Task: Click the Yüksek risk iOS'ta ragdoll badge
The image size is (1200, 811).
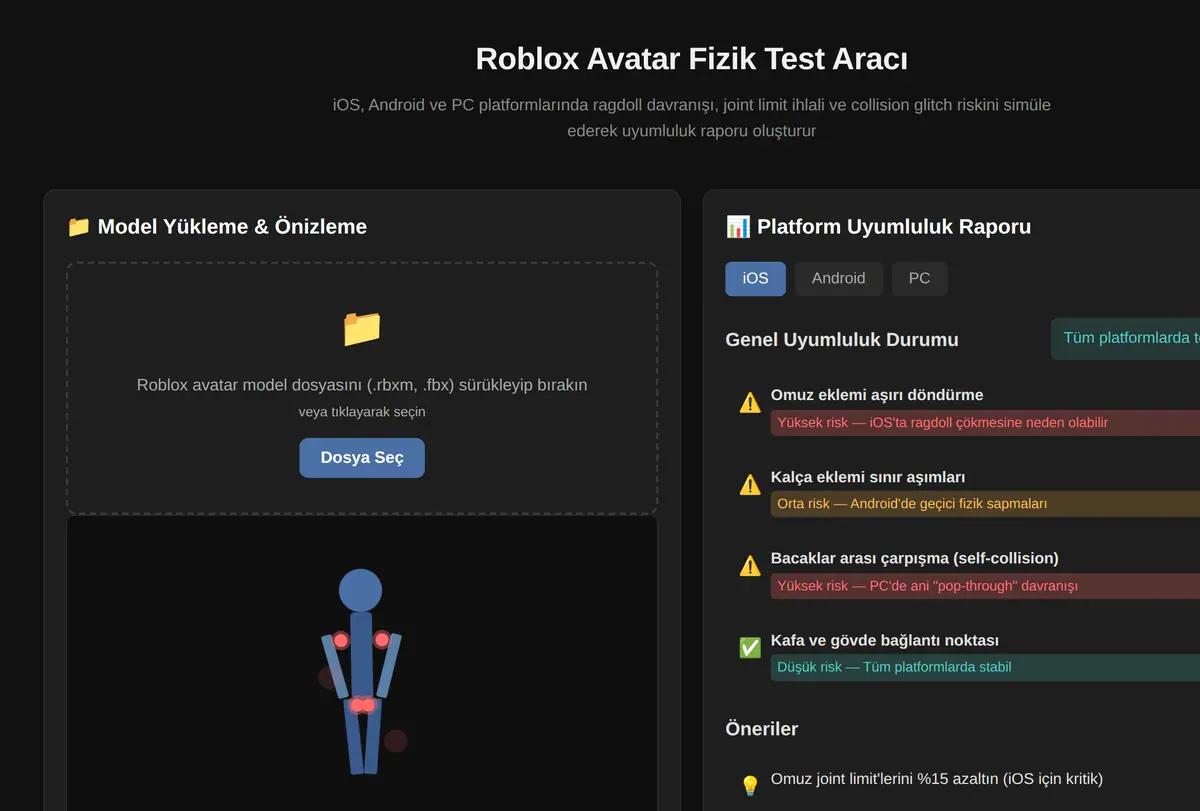Action: (x=985, y=422)
